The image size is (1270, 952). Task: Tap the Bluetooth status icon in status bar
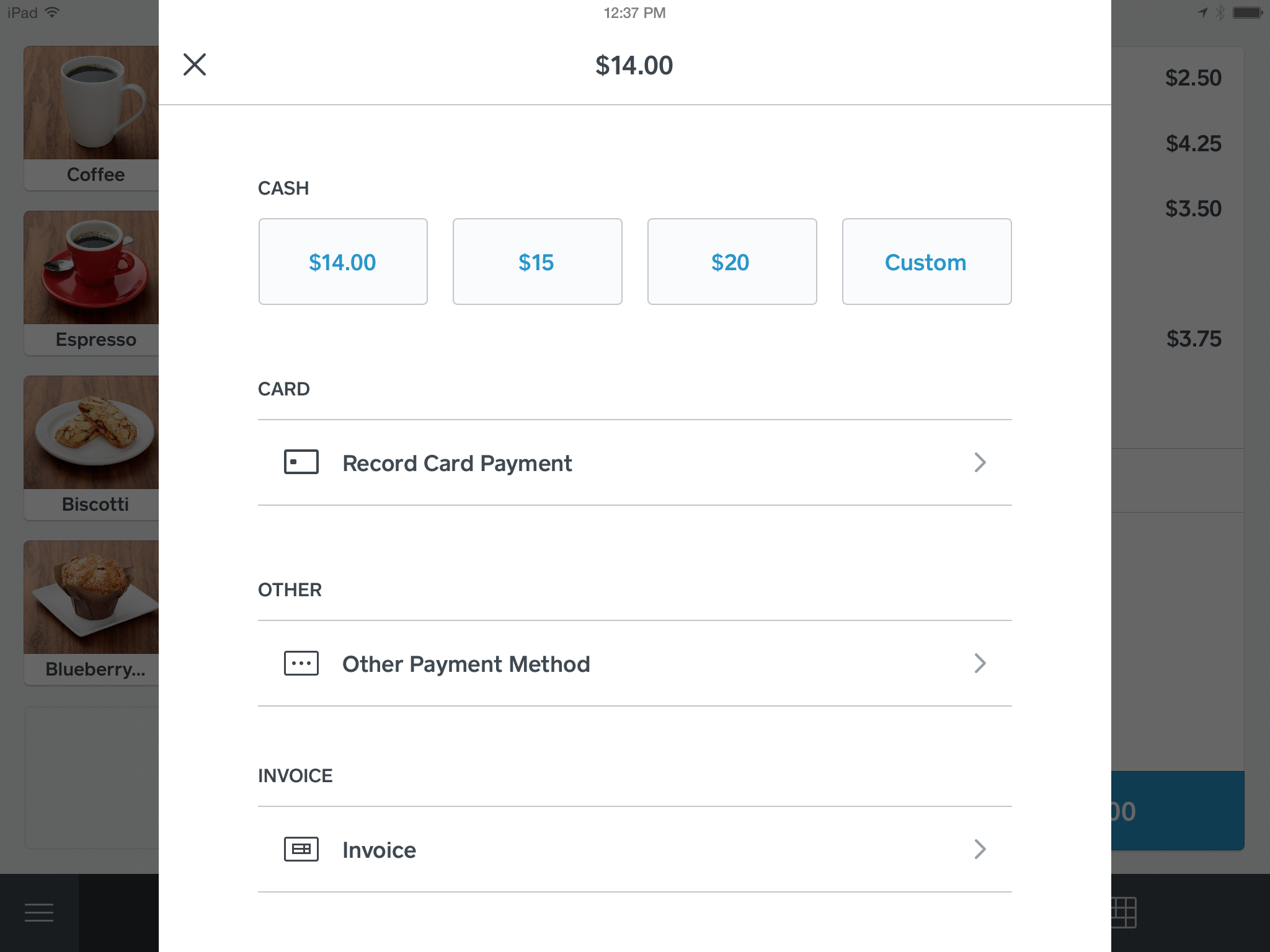click(x=1220, y=12)
